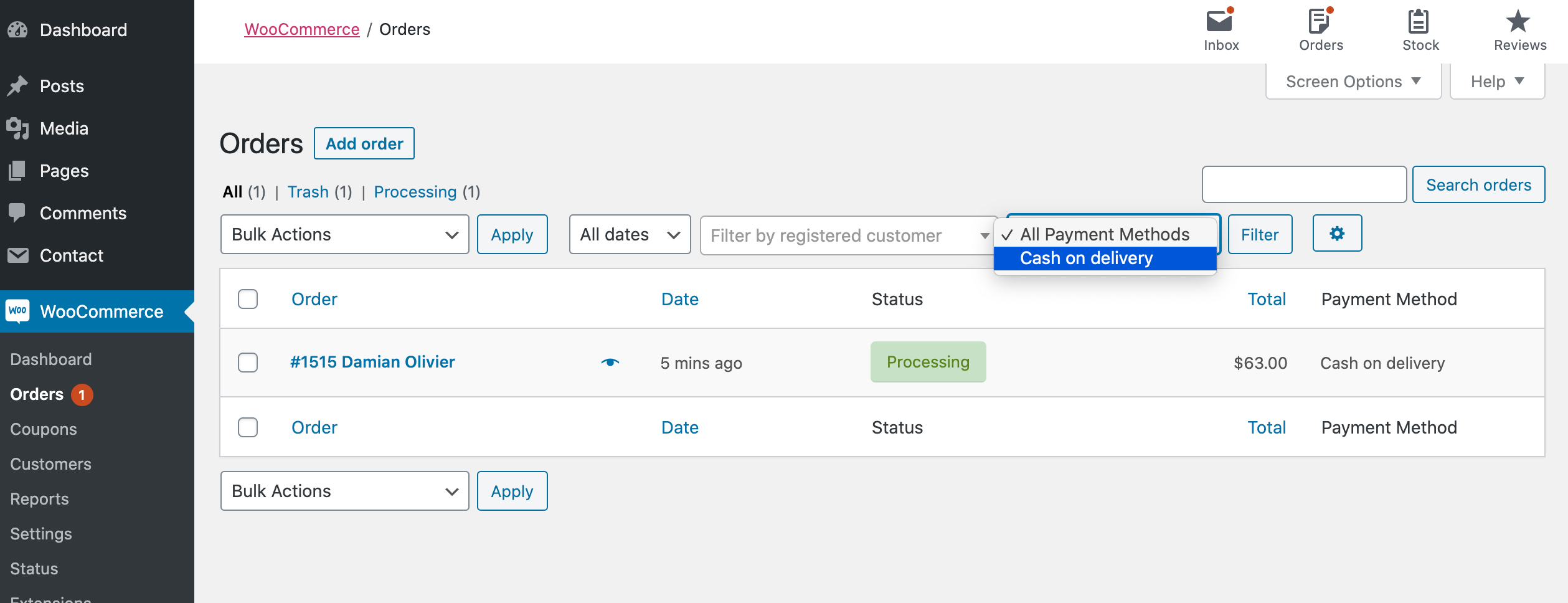Screen dimensions: 1568x603
Task: Open the Reviews star icon
Action: tap(1518, 22)
